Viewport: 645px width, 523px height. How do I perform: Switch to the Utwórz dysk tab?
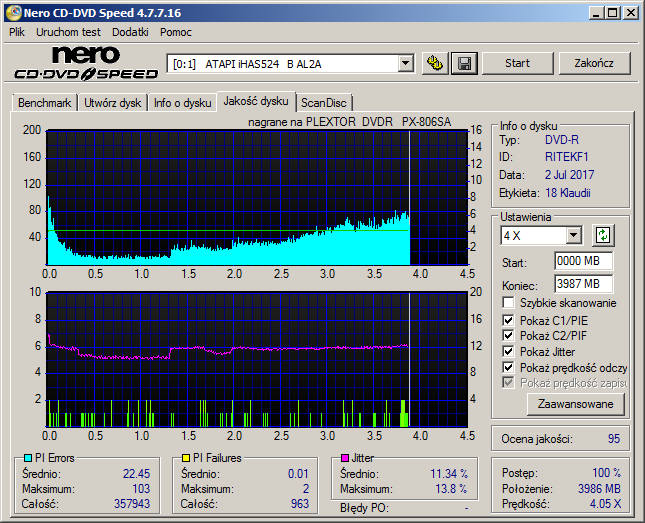tap(113, 103)
